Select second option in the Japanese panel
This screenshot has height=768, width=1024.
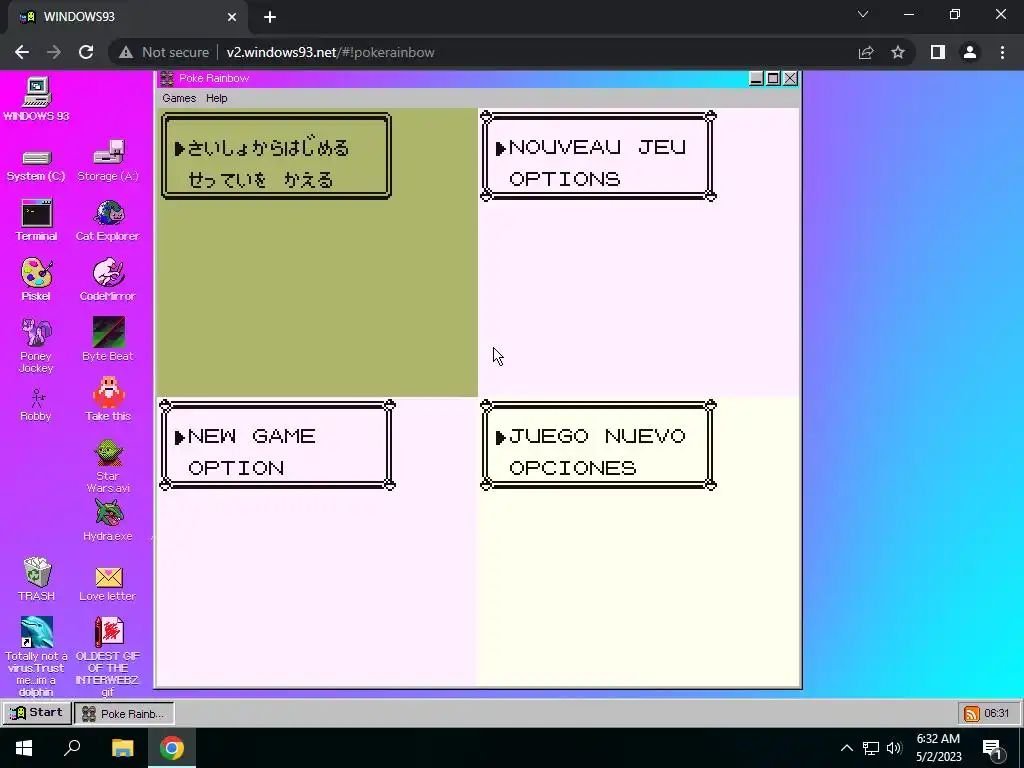point(261,180)
